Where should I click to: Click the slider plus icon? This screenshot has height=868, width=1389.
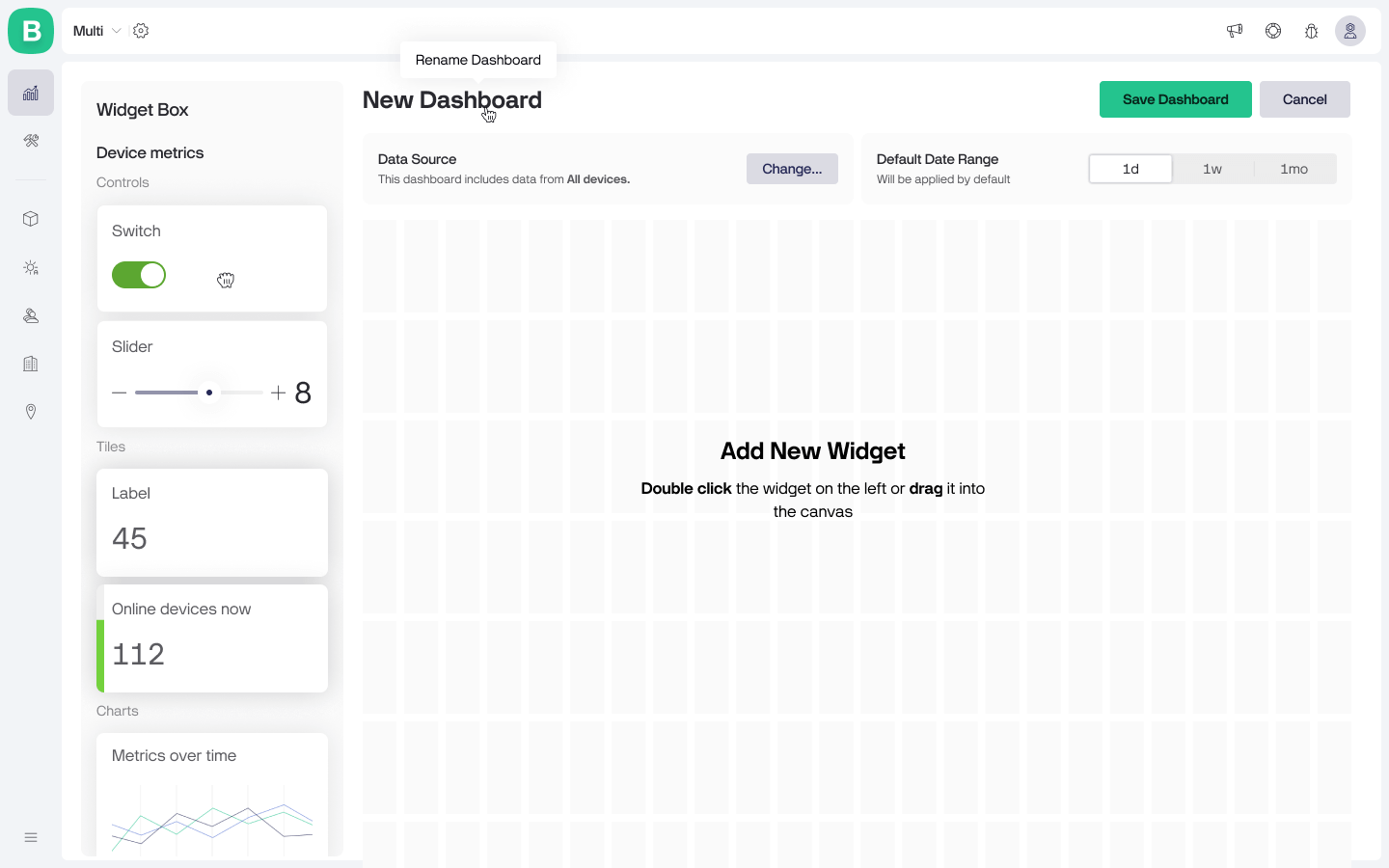click(x=278, y=393)
